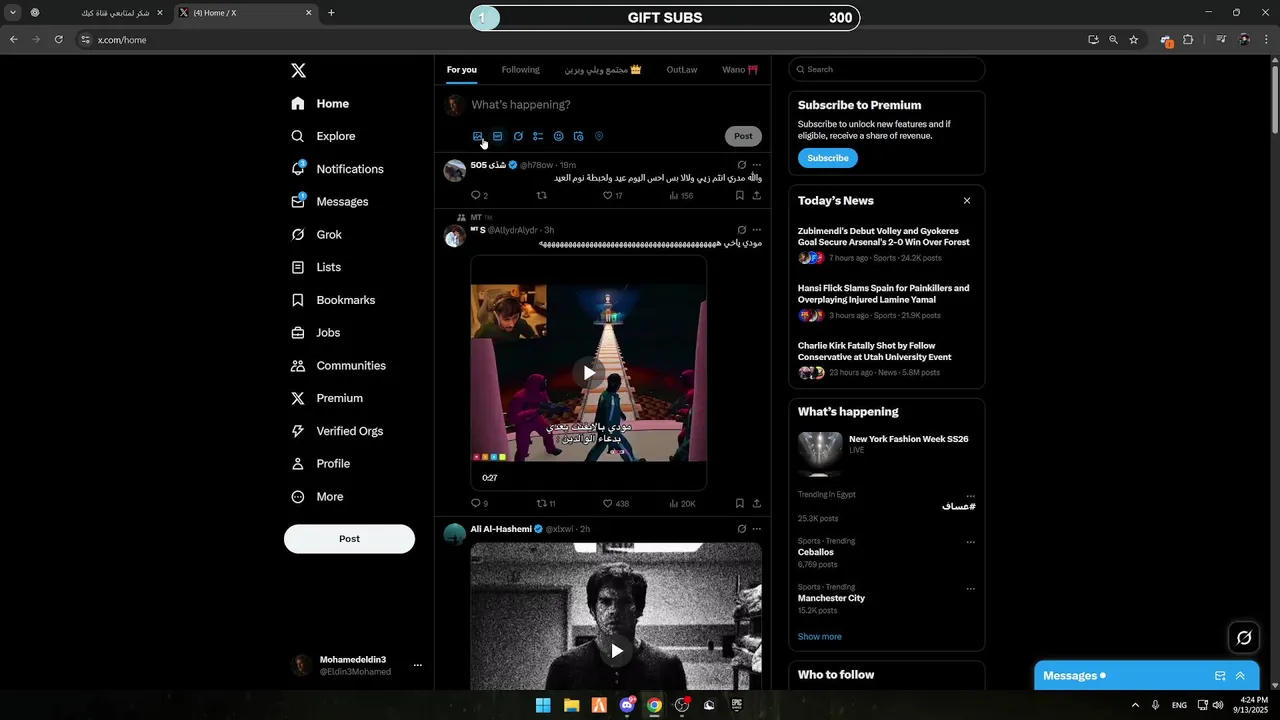This screenshot has height=720, width=1280.
Task: Open Messages from sidebar
Action: click(x=331, y=202)
